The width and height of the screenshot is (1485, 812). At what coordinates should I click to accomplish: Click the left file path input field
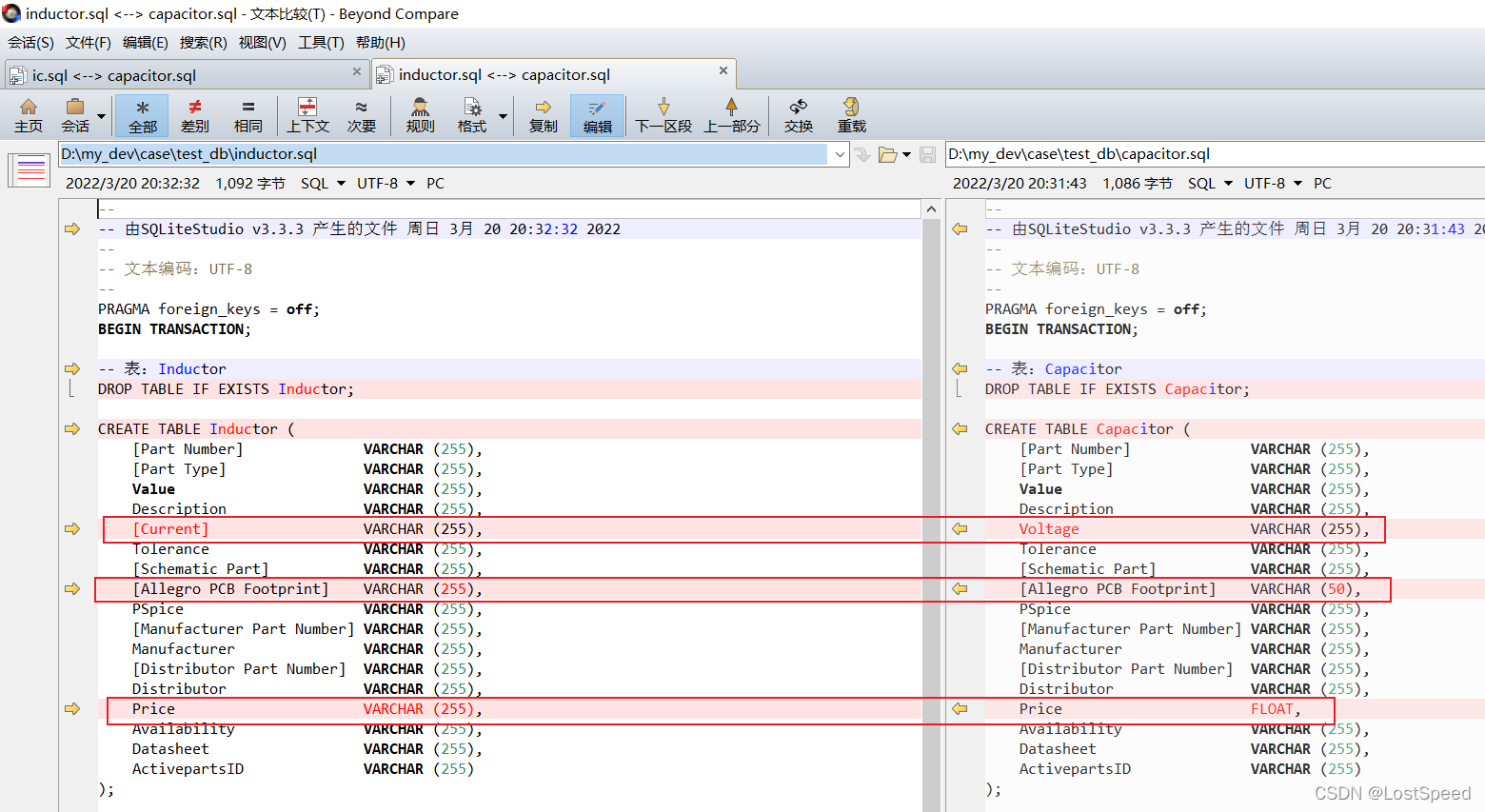444,154
